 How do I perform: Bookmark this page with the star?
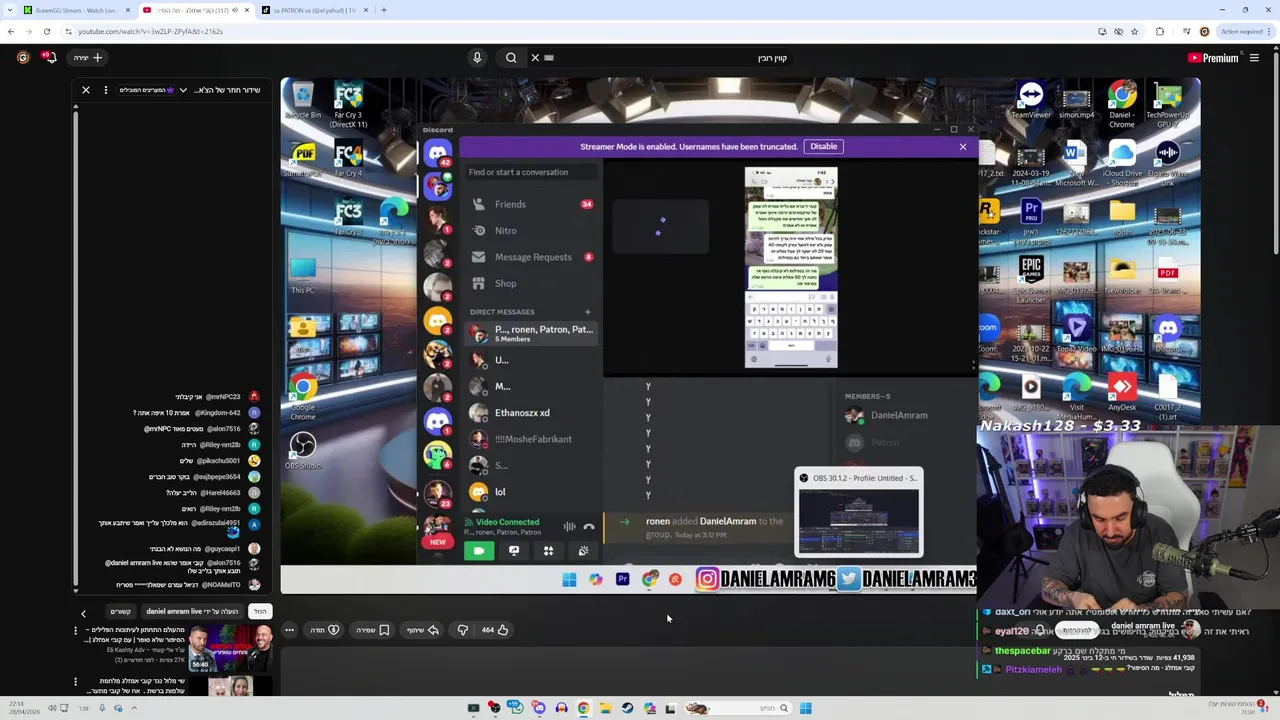[x=1134, y=31]
